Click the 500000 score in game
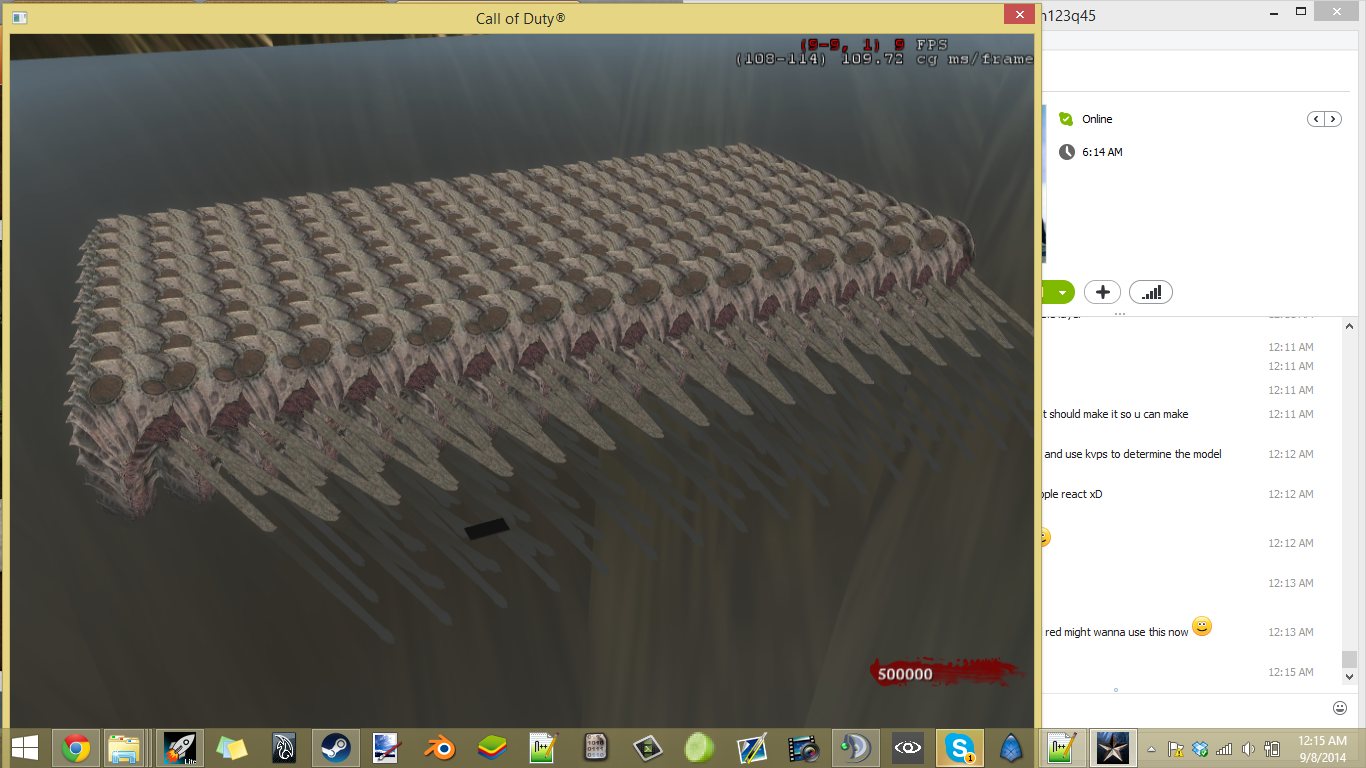Screen dimensions: 1366x768 905,674
